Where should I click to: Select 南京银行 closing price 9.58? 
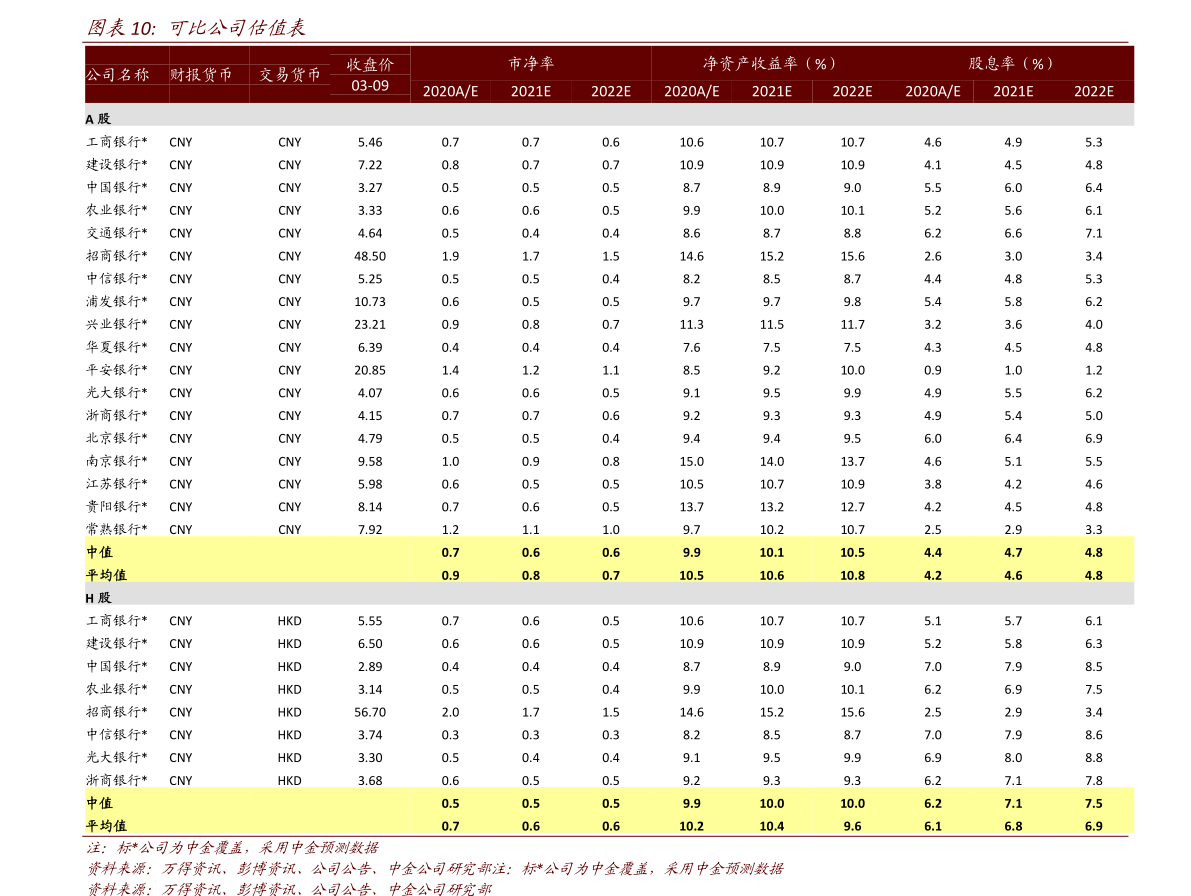[x=370, y=461]
